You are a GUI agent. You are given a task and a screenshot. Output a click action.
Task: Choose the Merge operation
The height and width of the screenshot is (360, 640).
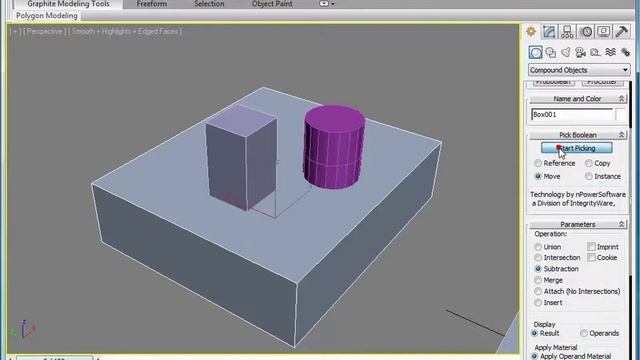point(549,280)
